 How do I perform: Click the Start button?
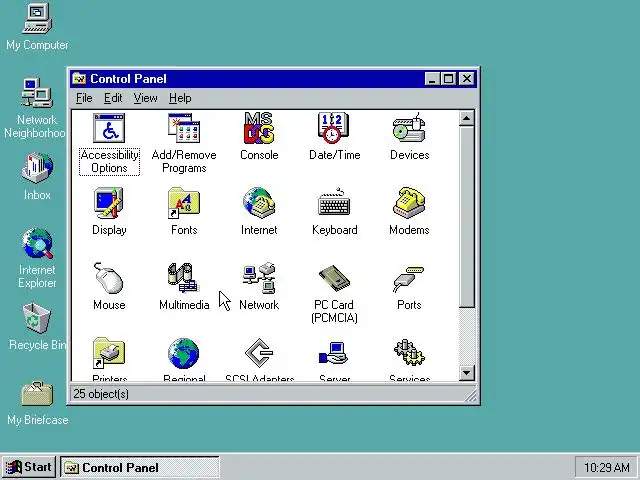pyautogui.click(x=29, y=467)
